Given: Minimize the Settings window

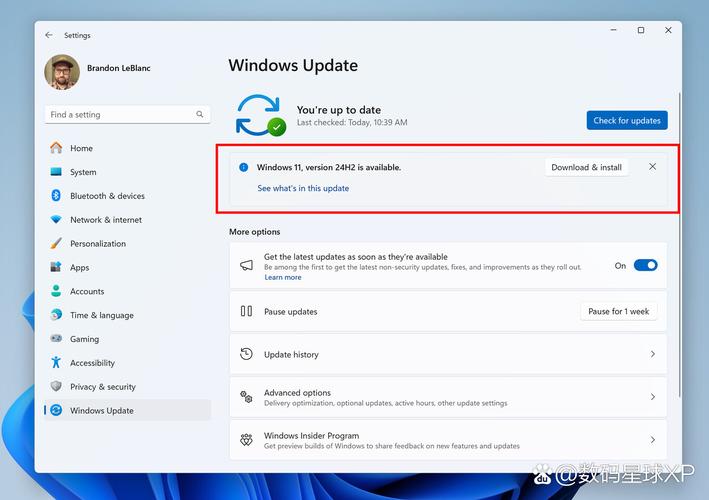Looking at the screenshot, I should pyautogui.click(x=614, y=30).
